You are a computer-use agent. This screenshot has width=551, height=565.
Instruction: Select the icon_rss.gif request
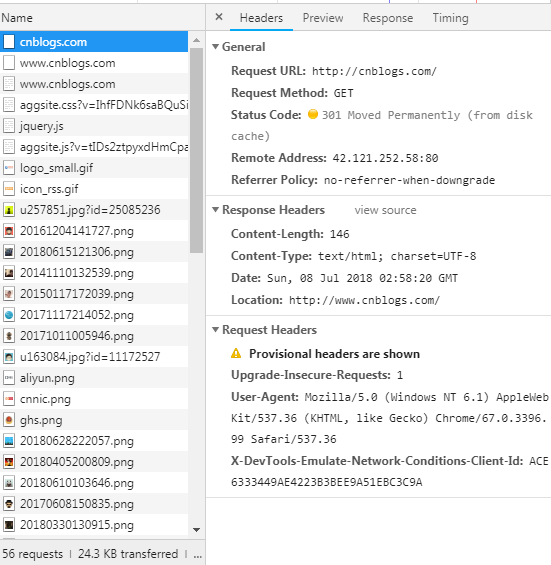[x=94, y=188]
